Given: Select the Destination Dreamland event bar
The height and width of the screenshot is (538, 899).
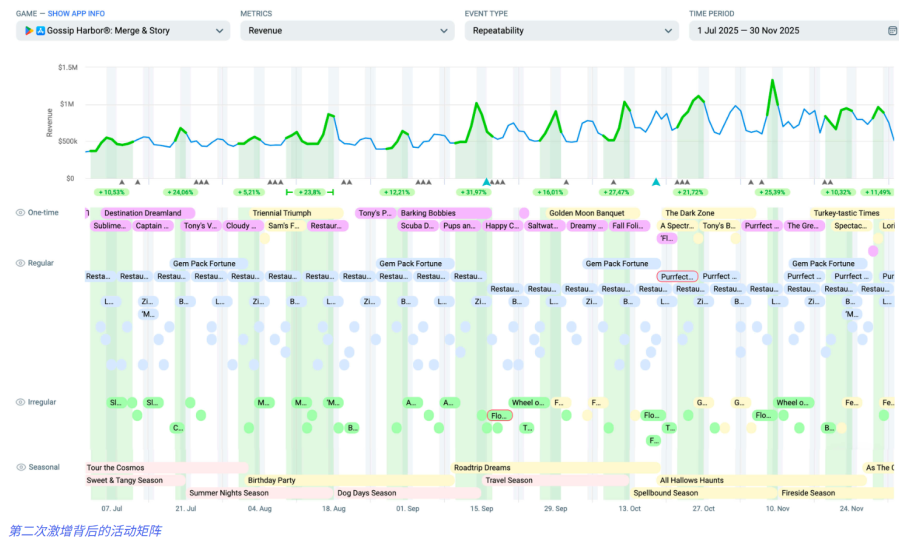Looking at the screenshot, I should pyautogui.click(x=142, y=213).
